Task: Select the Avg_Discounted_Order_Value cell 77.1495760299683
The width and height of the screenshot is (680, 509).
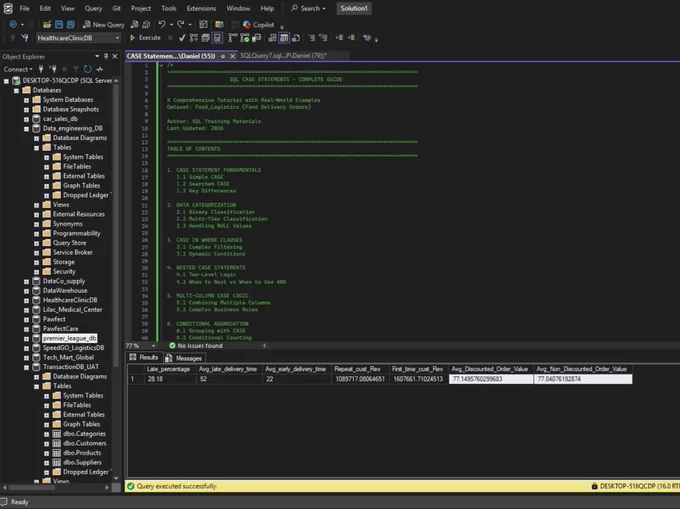Action: [491, 379]
